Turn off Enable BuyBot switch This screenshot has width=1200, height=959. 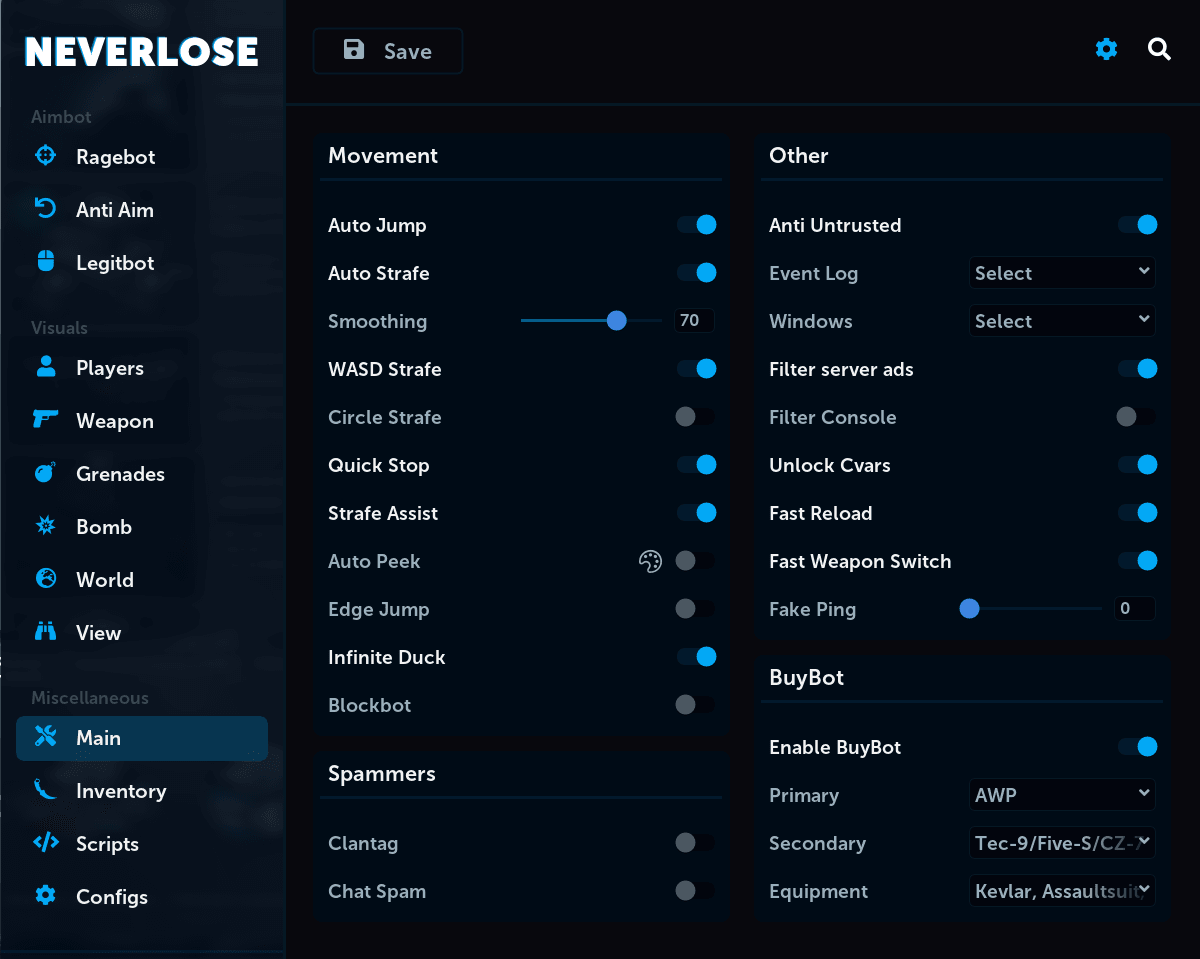(1137, 747)
